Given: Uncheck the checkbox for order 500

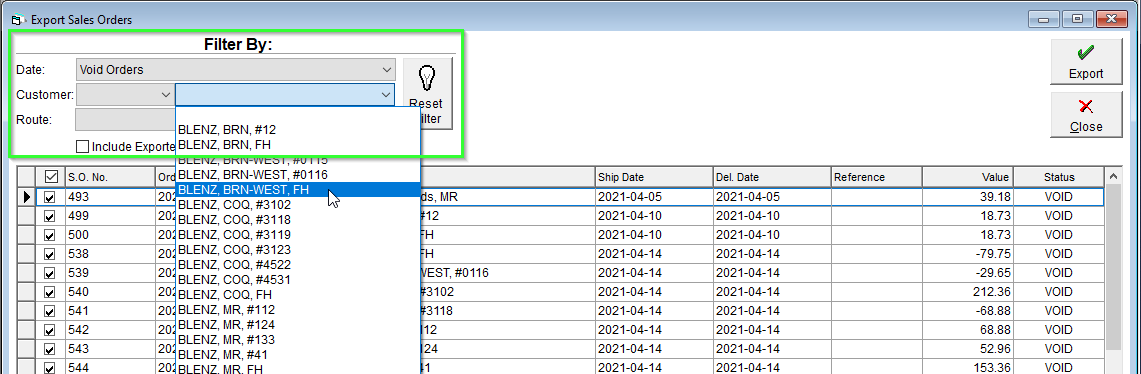Looking at the screenshot, I should [50, 235].
